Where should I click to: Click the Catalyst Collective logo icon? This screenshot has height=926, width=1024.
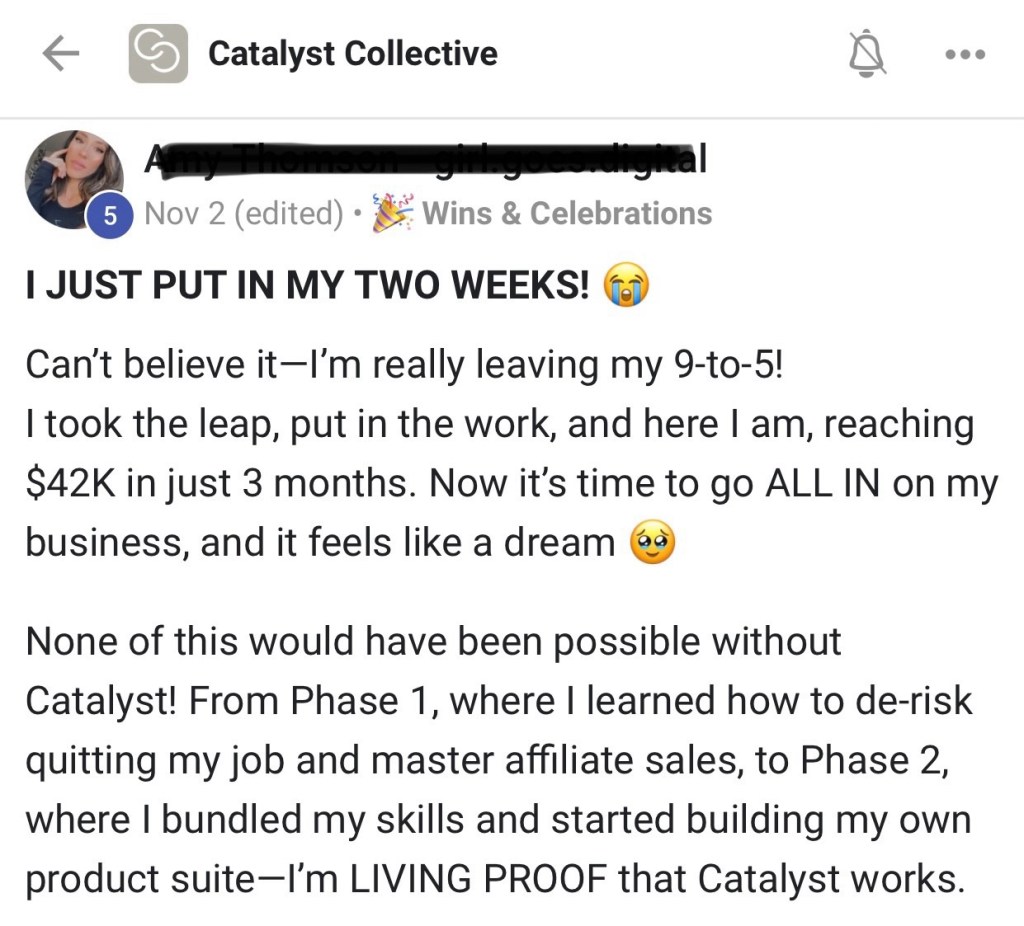click(158, 54)
